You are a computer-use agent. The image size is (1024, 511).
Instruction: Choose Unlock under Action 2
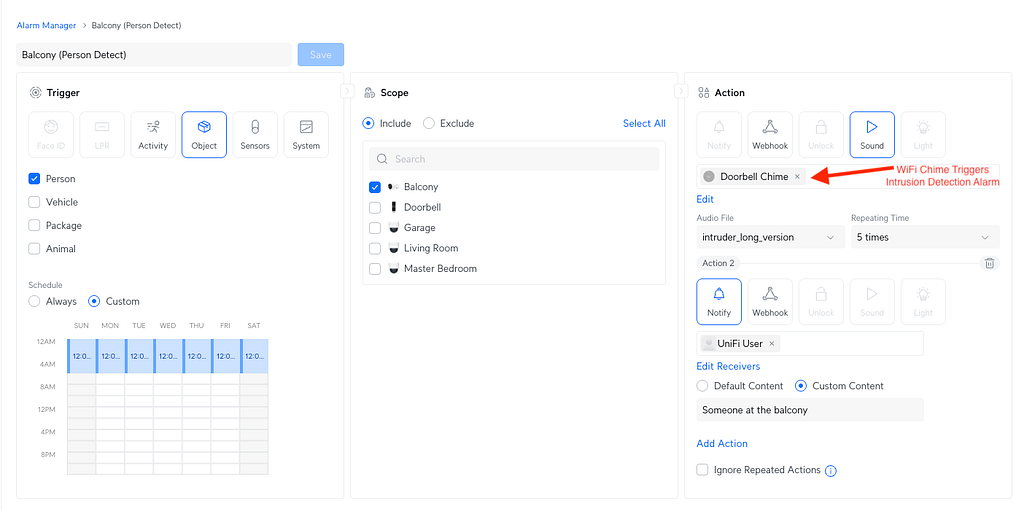pyautogui.click(x=821, y=302)
